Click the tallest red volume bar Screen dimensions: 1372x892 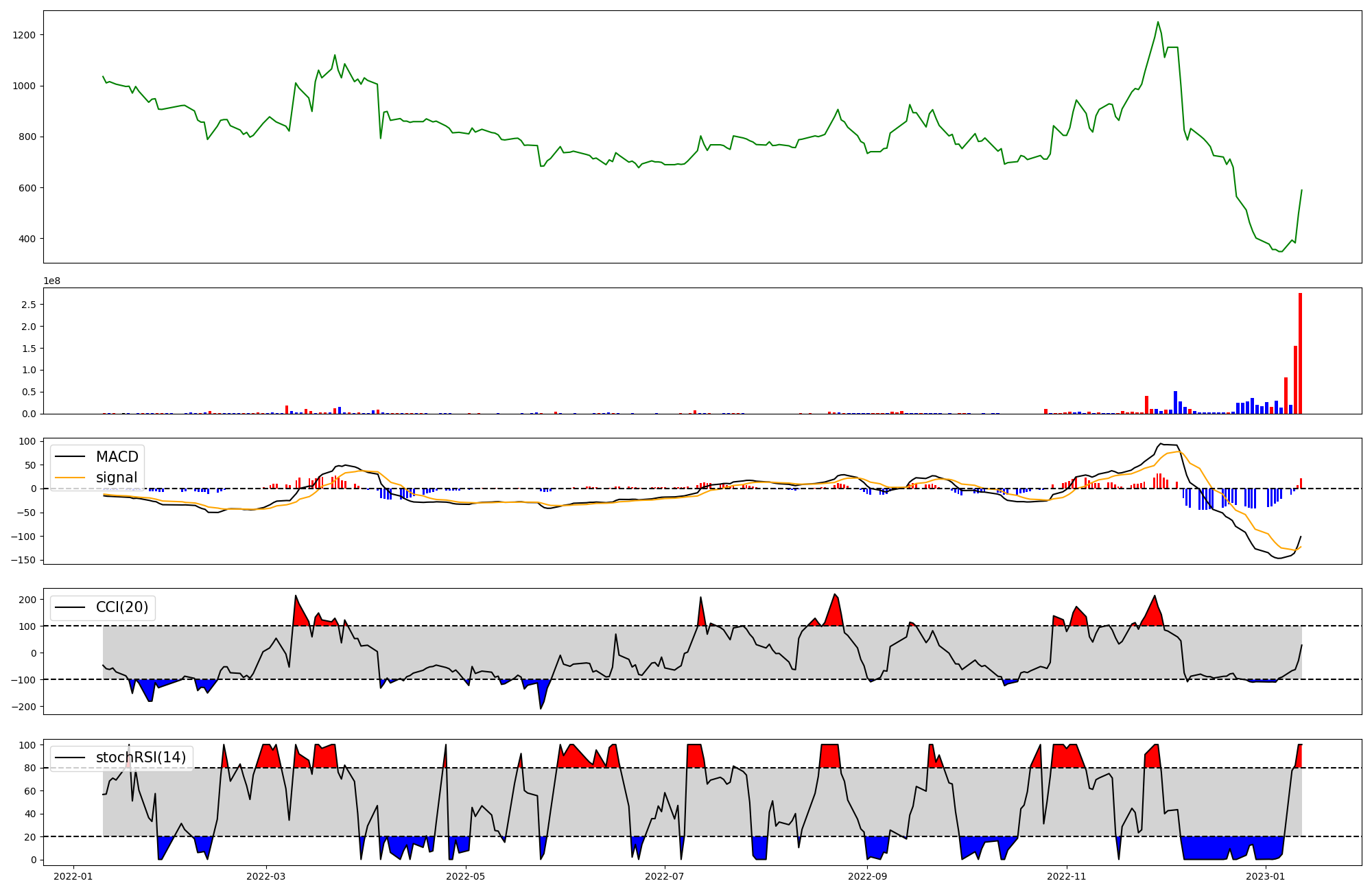pyautogui.click(x=1300, y=353)
